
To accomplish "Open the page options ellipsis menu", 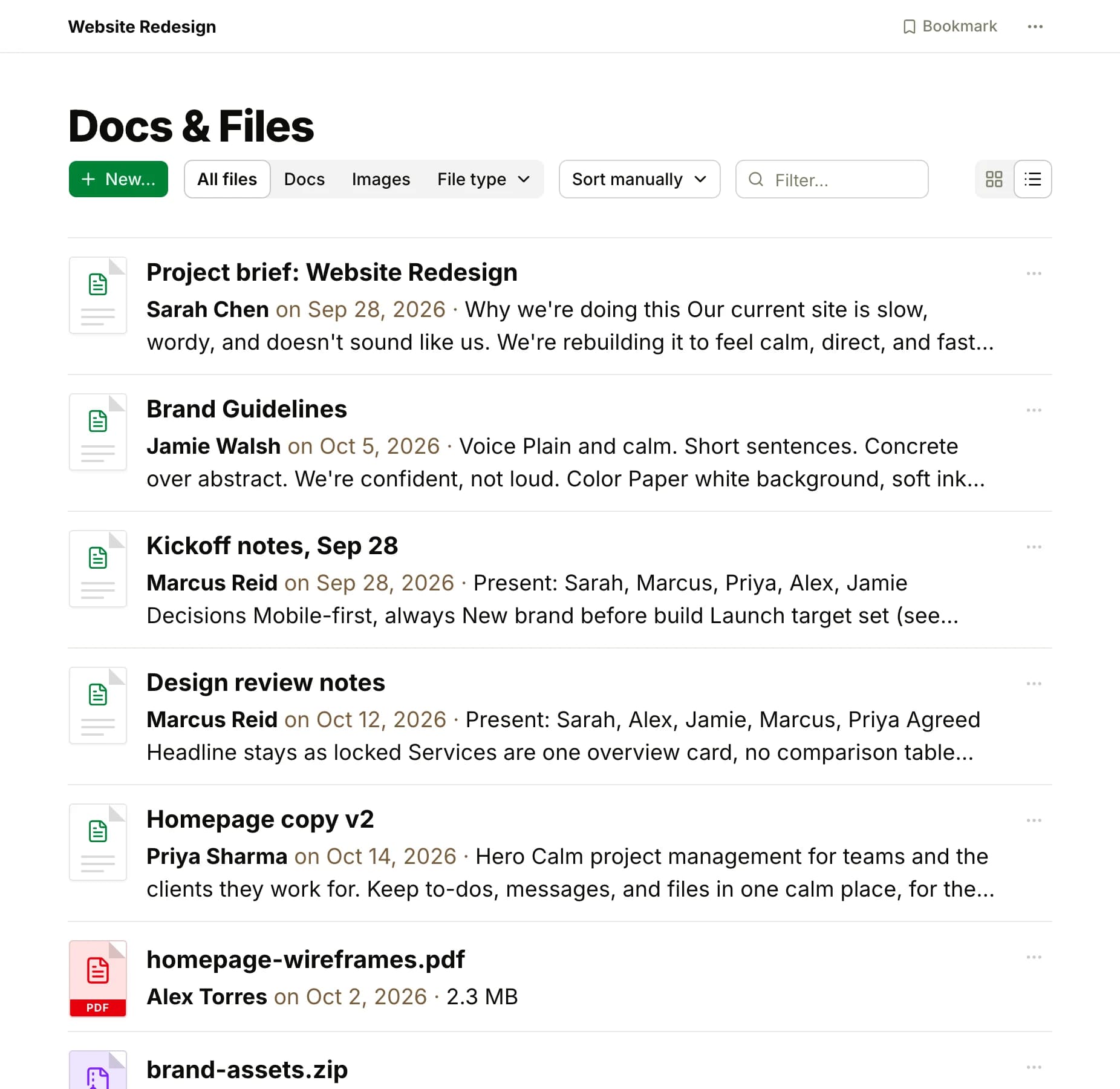I will 1035,27.
